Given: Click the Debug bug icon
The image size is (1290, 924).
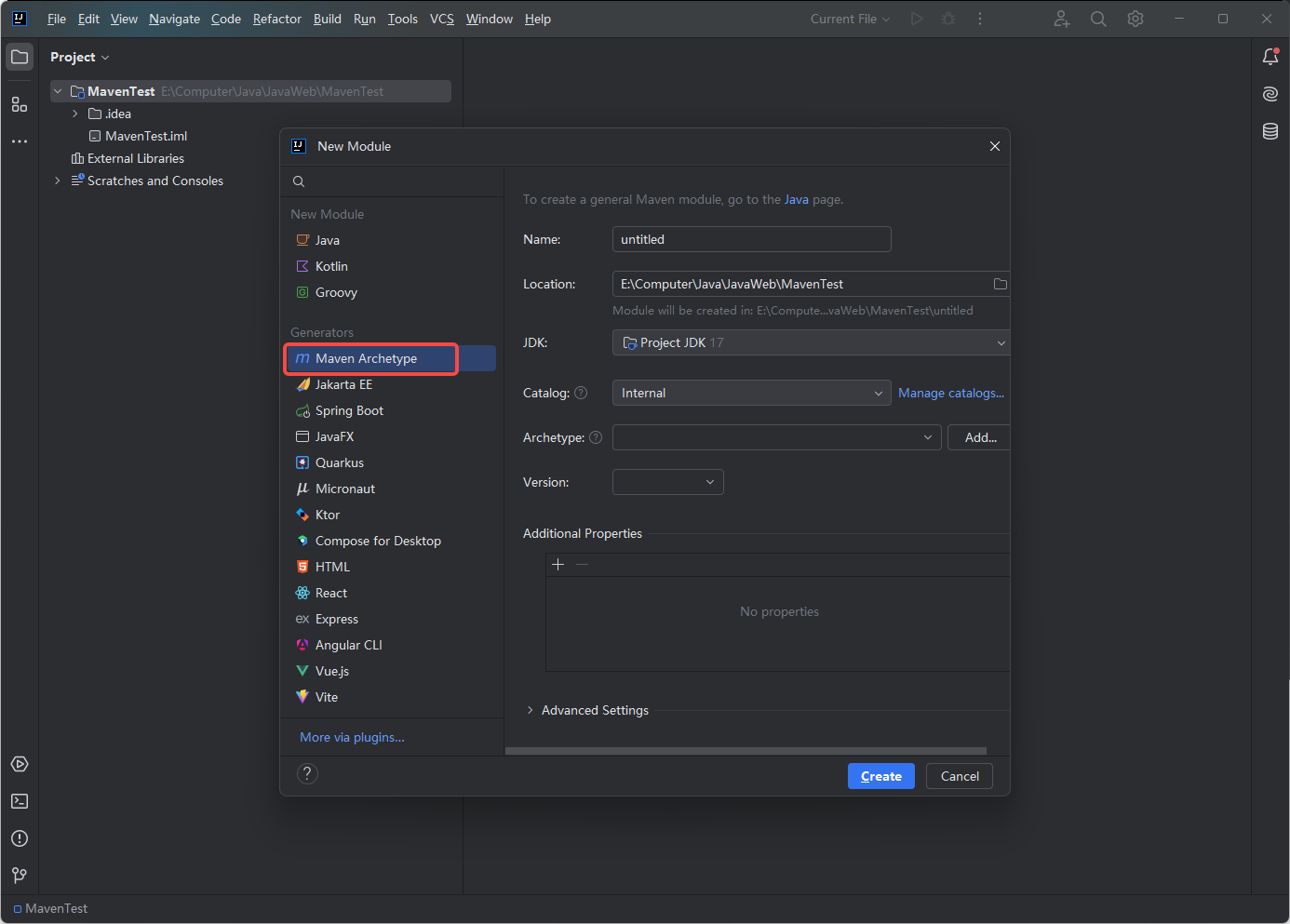Looking at the screenshot, I should (x=948, y=19).
